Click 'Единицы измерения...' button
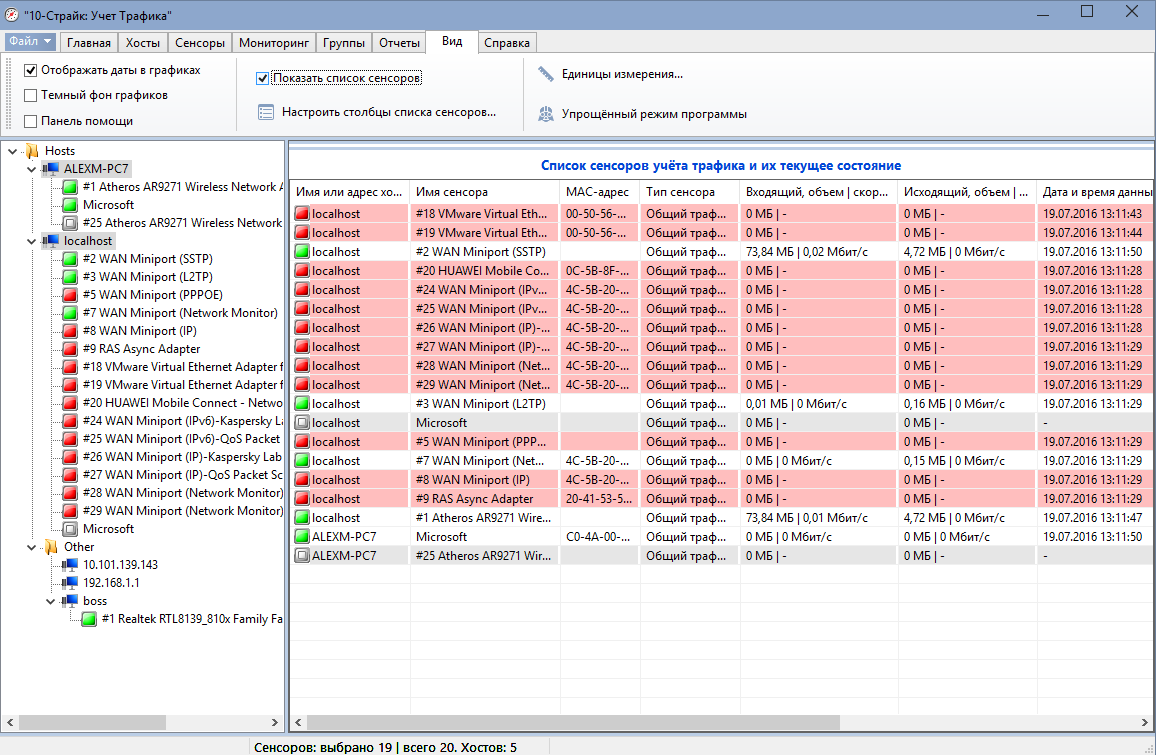1156x755 pixels. pos(610,74)
